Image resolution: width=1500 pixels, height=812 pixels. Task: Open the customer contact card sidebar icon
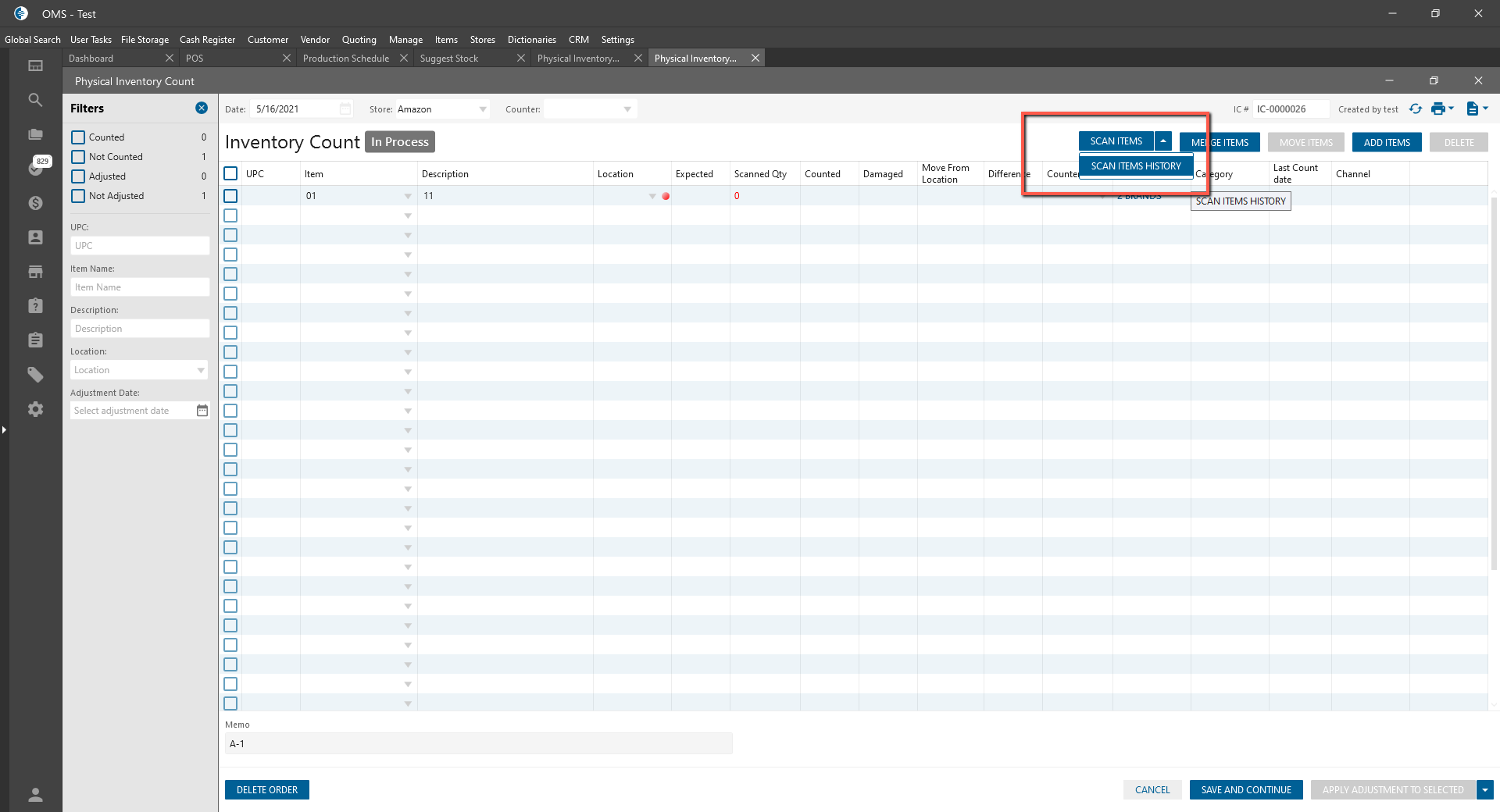(x=35, y=237)
